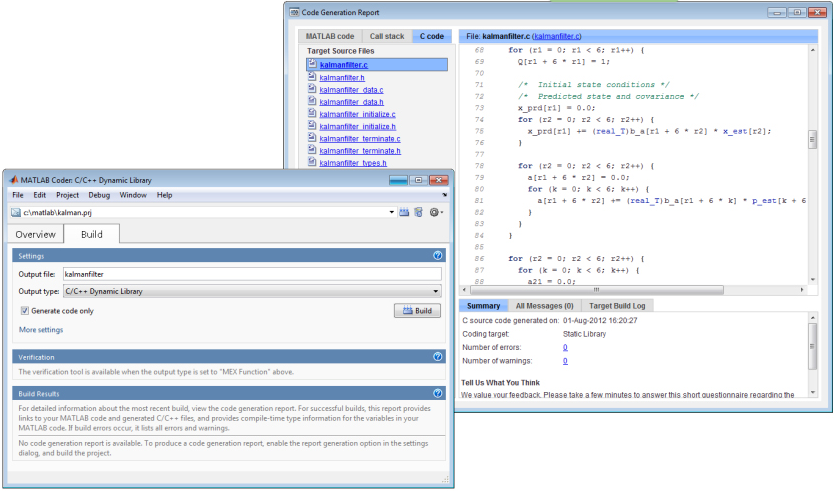Viewport: 834px width, 493px height.
Task: Open the Target Build Log tab
Action: pos(616,306)
